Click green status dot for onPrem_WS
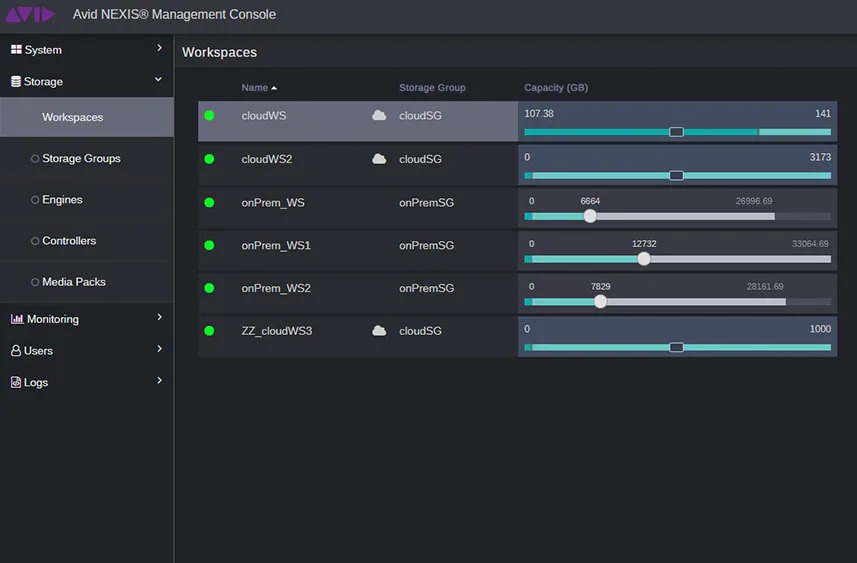 coord(209,202)
